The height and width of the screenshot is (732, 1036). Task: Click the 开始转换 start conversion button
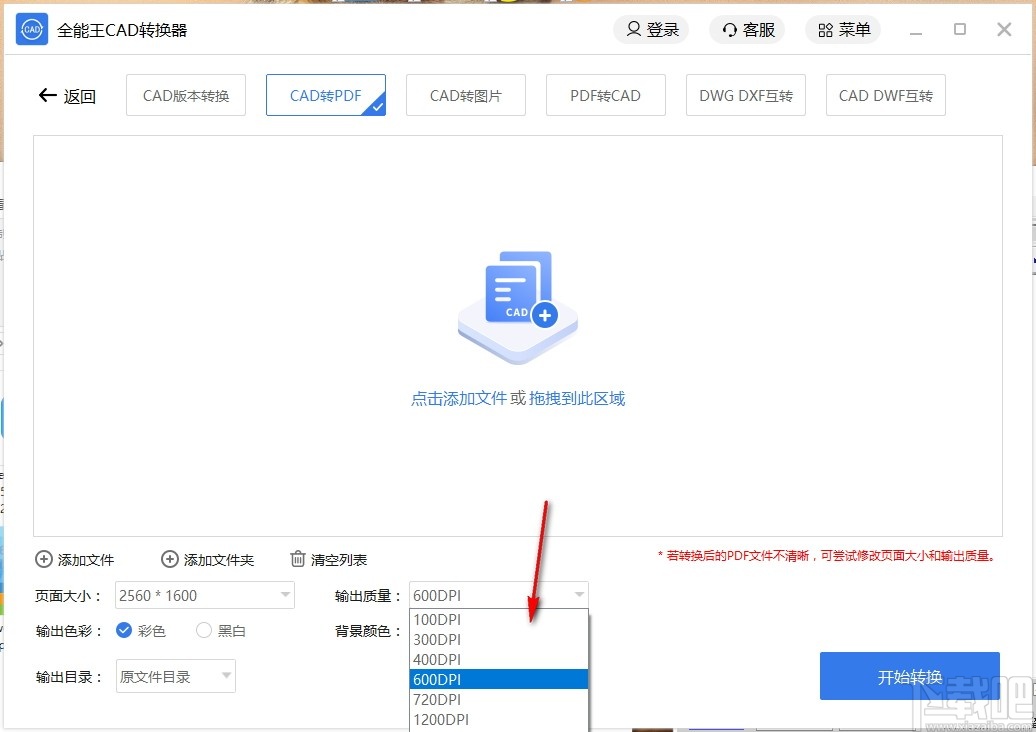[x=909, y=675]
